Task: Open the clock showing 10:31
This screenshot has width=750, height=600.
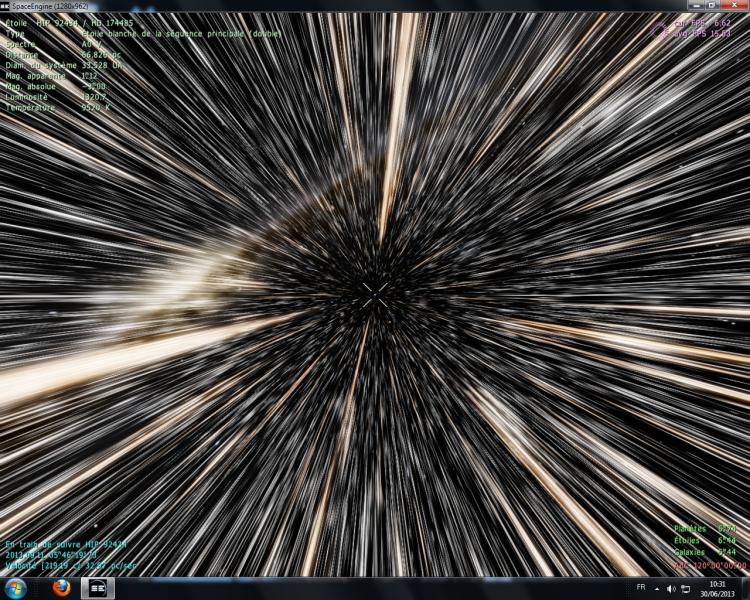Action: (x=717, y=589)
